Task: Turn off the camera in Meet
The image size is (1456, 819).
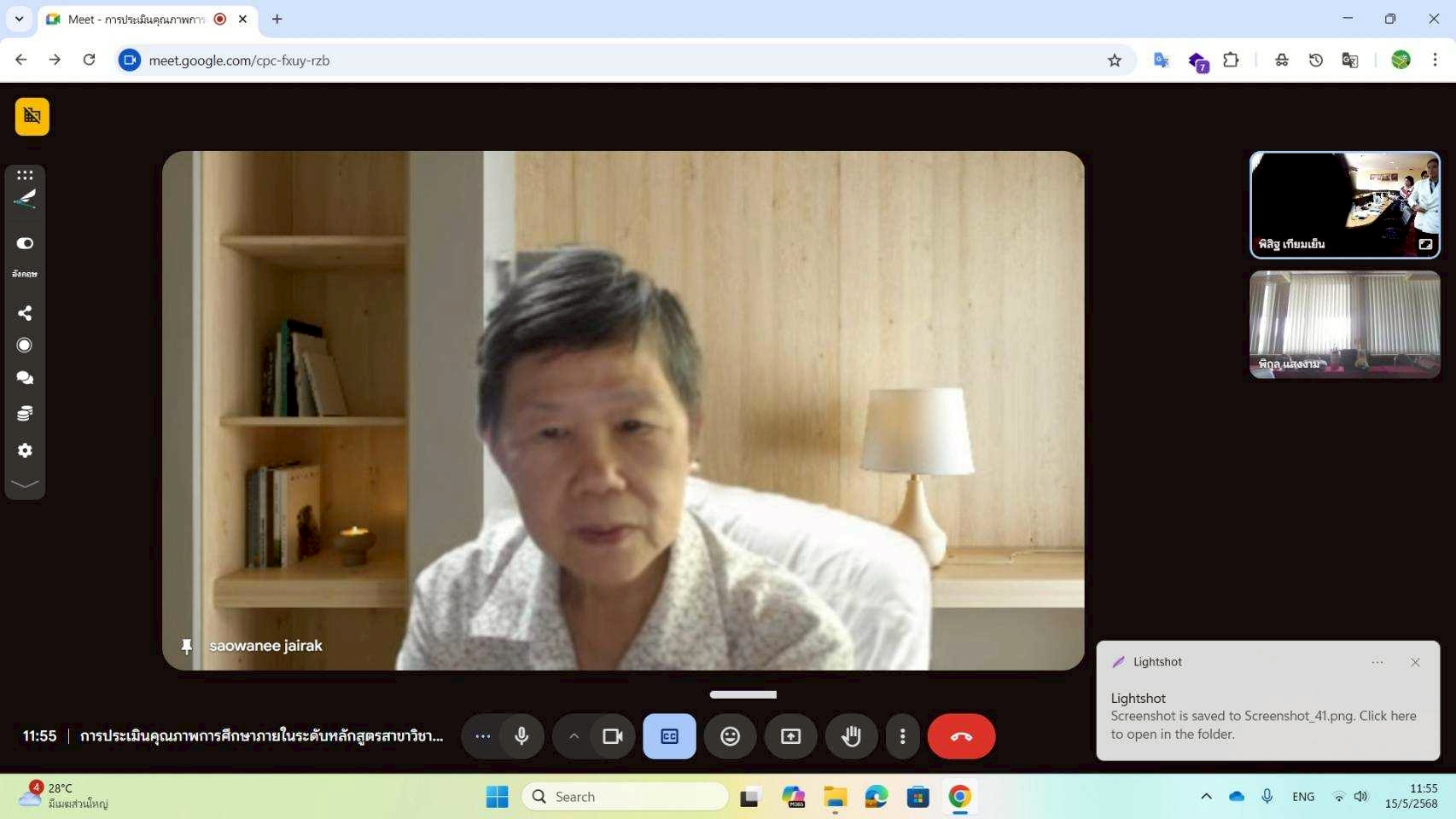Action: (612, 736)
